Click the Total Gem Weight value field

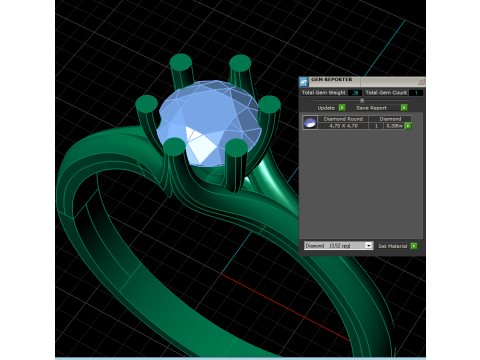[x=355, y=93]
